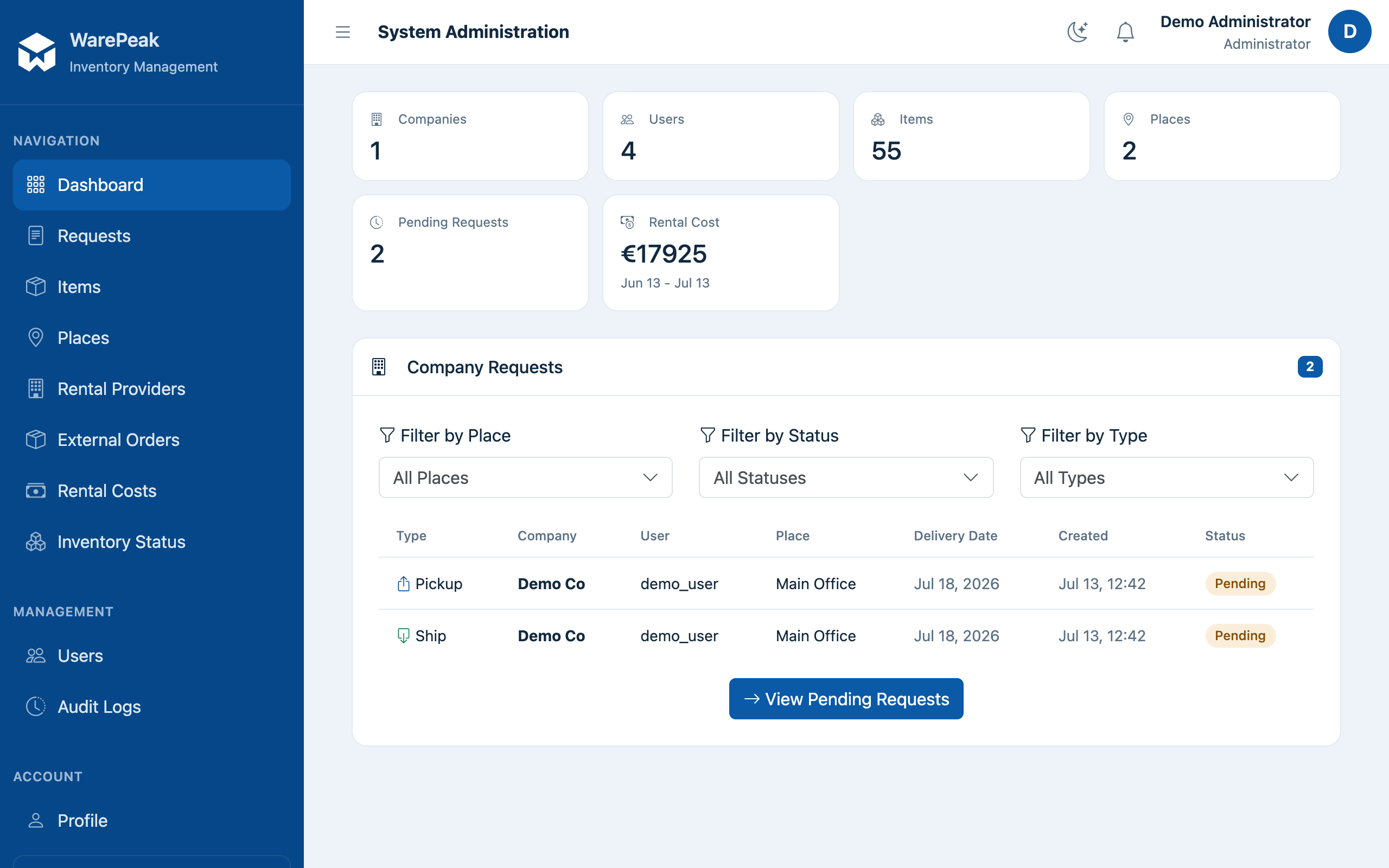Image resolution: width=1389 pixels, height=868 pixels.
Task: Go to Dashboard in navigation
Action: [x=151, y=185]
